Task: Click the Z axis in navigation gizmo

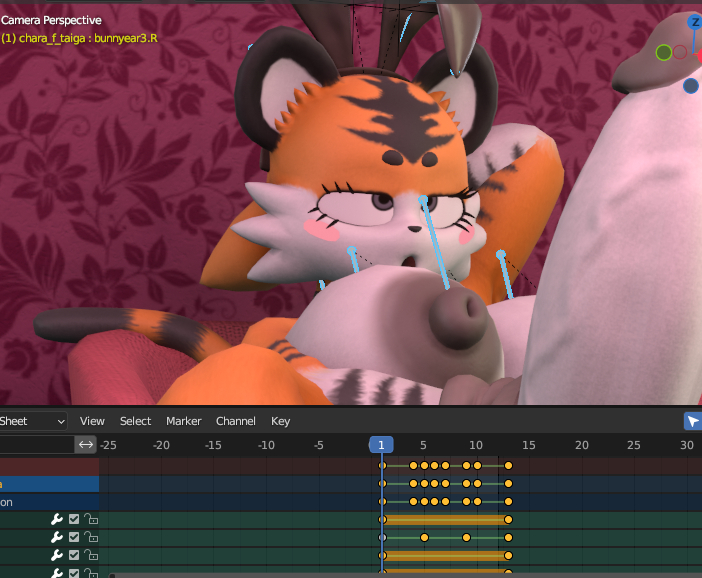Action: (x=695, y=23)
